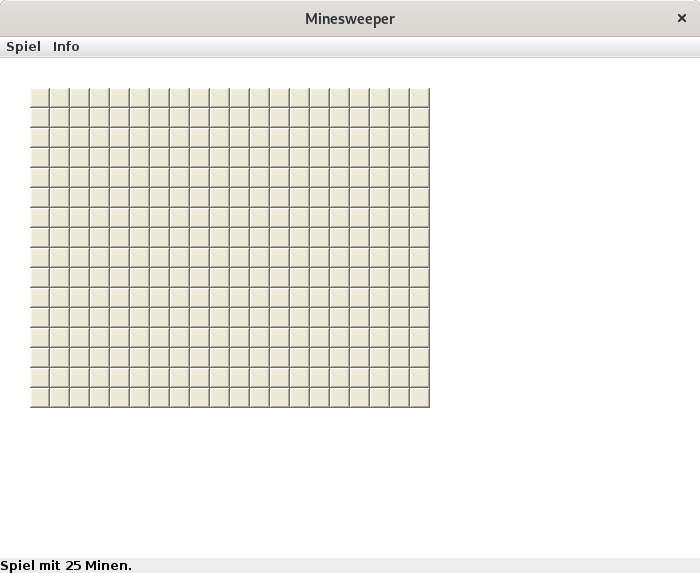The height and width of the screenshot is (573, 700).
Task: Reveal the top-left corner cell of the minefield
Action: (x=40, y=98)
